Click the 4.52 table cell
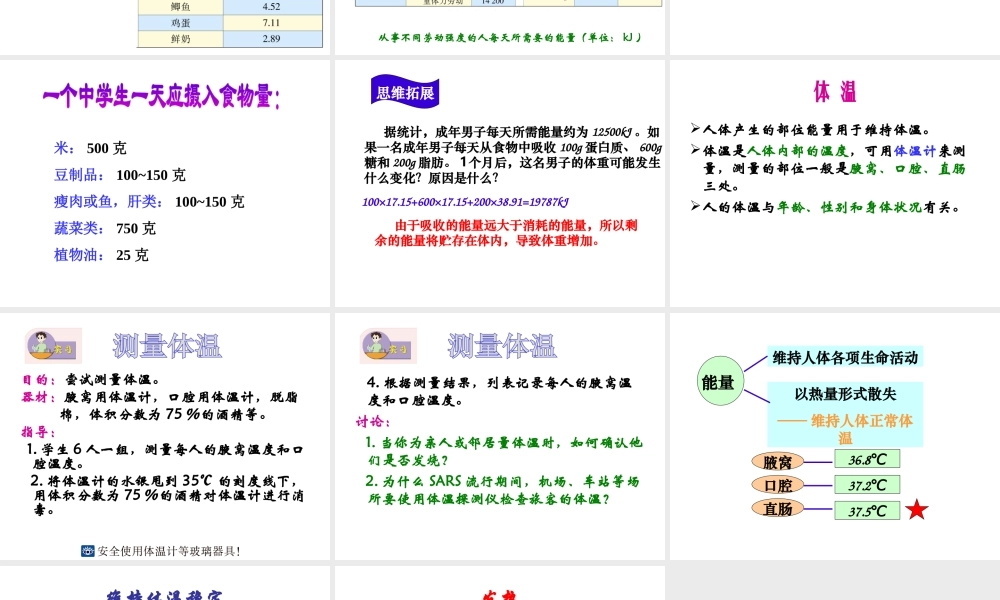The image size is (1000, 600). pyautogui.click(x=272, y=7)
